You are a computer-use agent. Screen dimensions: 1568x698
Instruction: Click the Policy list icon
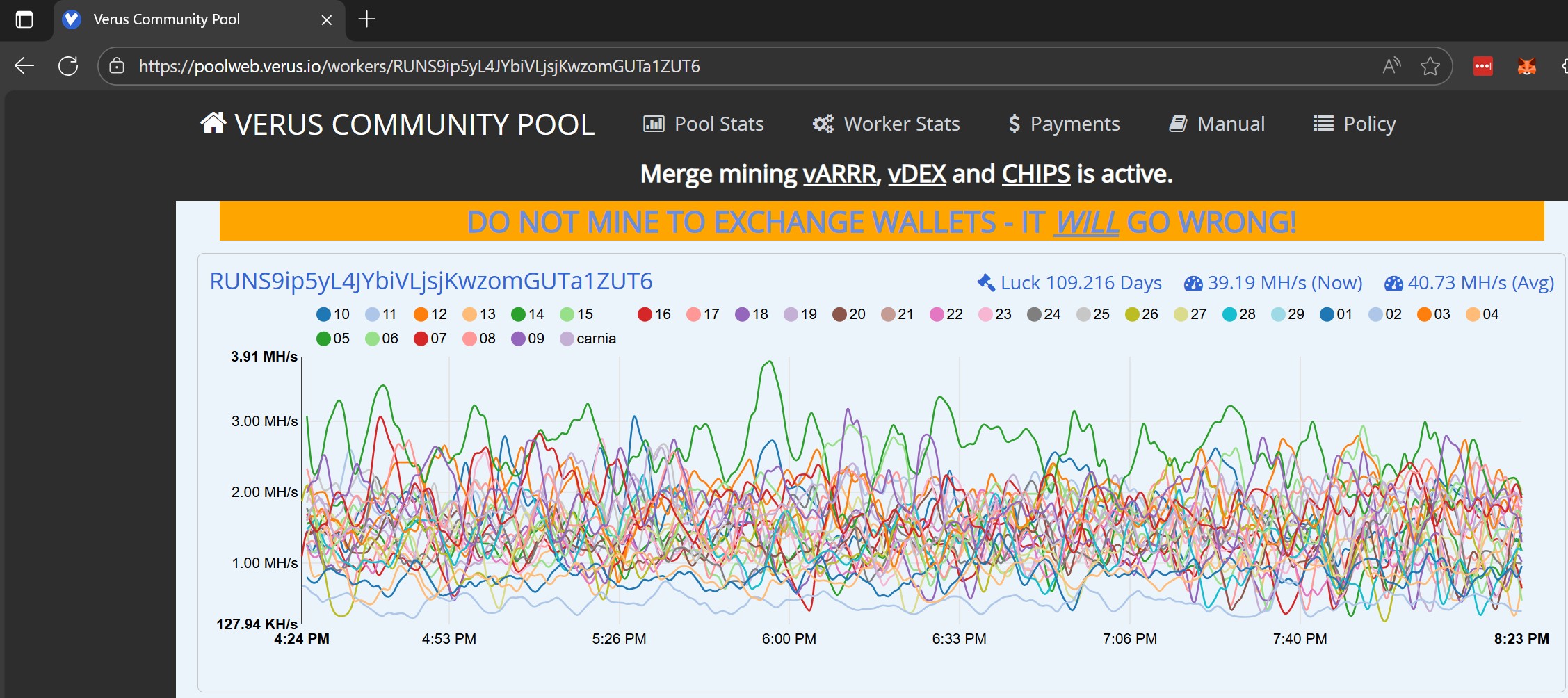1323,124
